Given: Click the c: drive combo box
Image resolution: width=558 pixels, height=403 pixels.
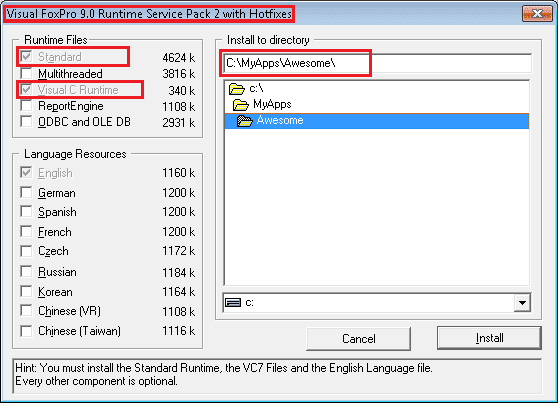Looking at the screenshot, I should (377, 303).
